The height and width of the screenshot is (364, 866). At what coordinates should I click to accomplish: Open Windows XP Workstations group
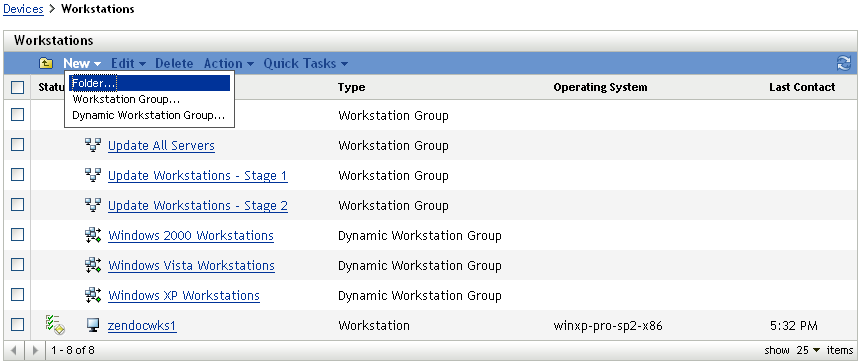pyautogui.click(x=184, y=296)
